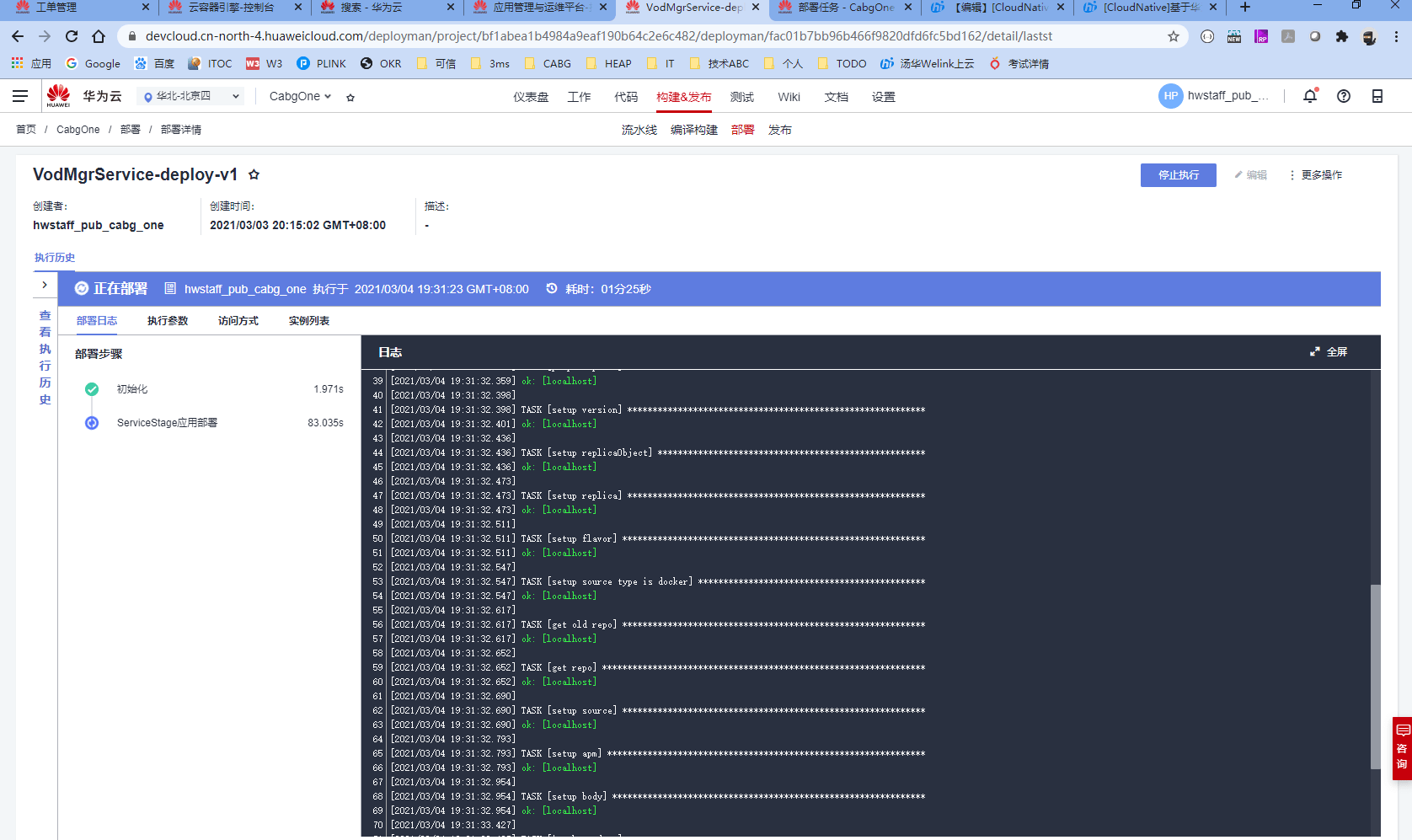Viewport: 1412px width, 840px height.
Task: Toggle log fullscreen with 全屏
Action: pyautogui.click(x=1329, y=352)
